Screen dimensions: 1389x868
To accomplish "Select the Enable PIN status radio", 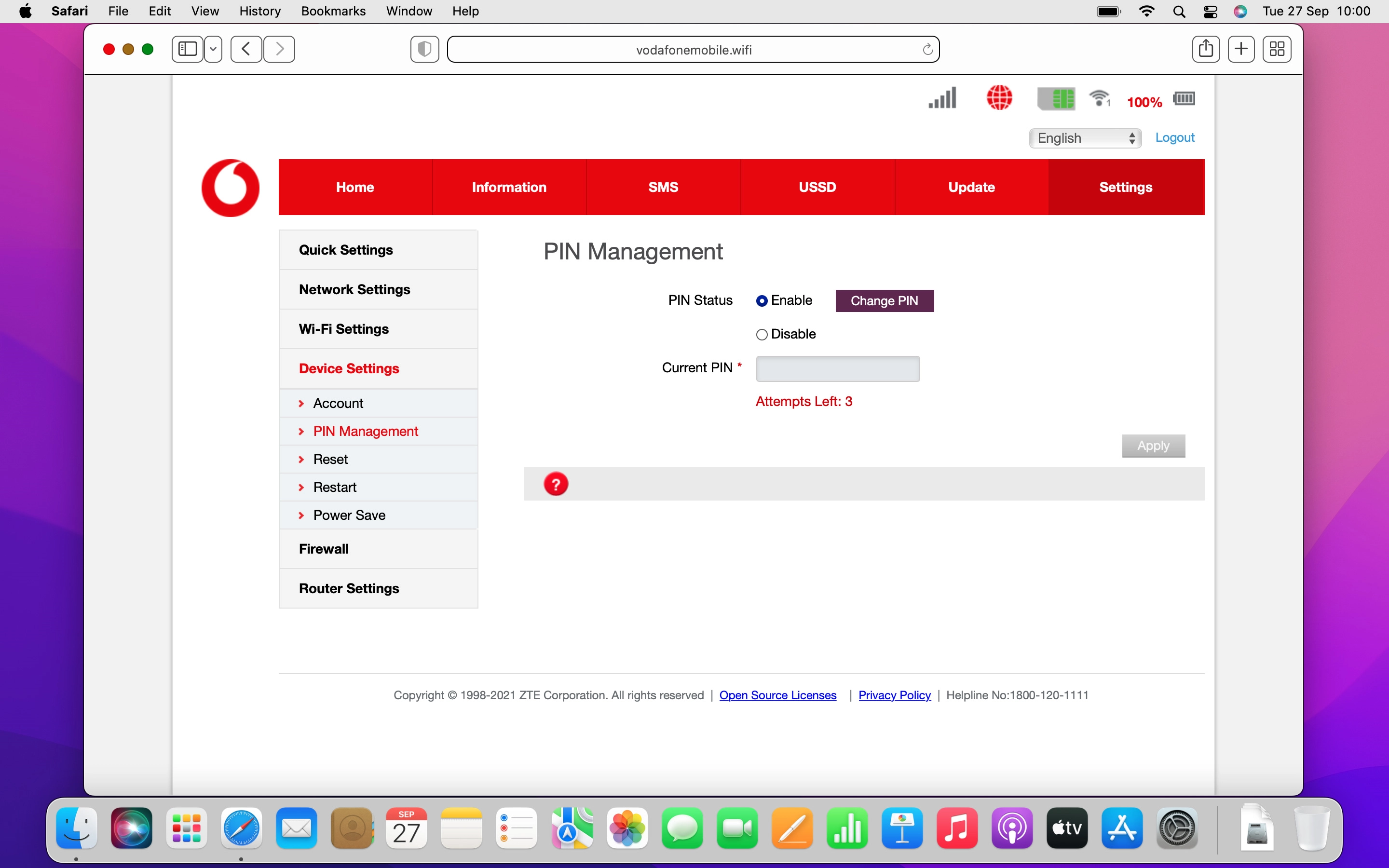I will coord(762,301).
